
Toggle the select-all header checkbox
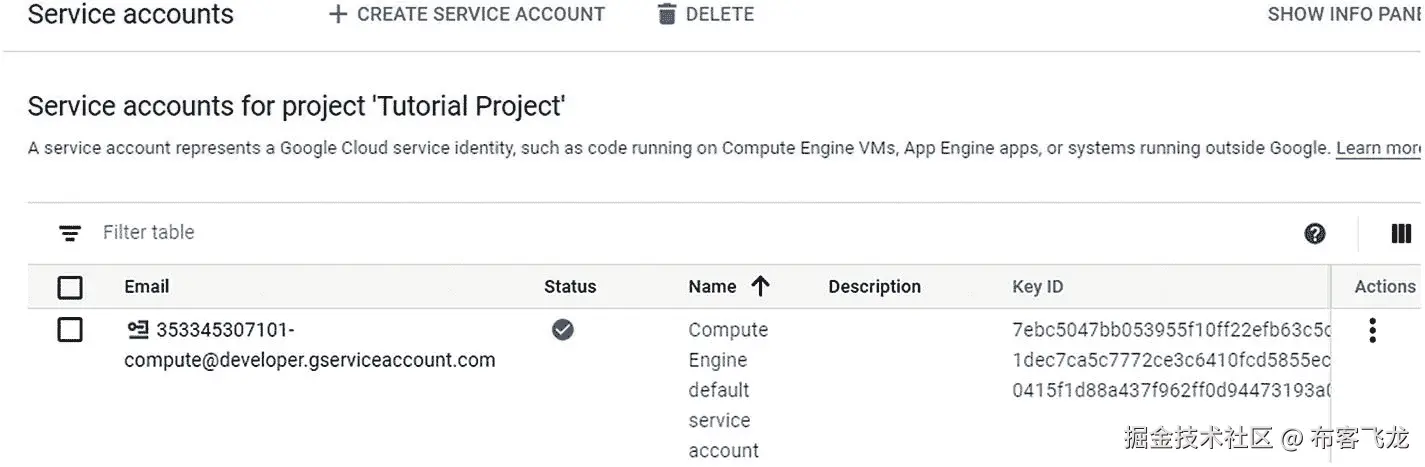tap(70, 288)
